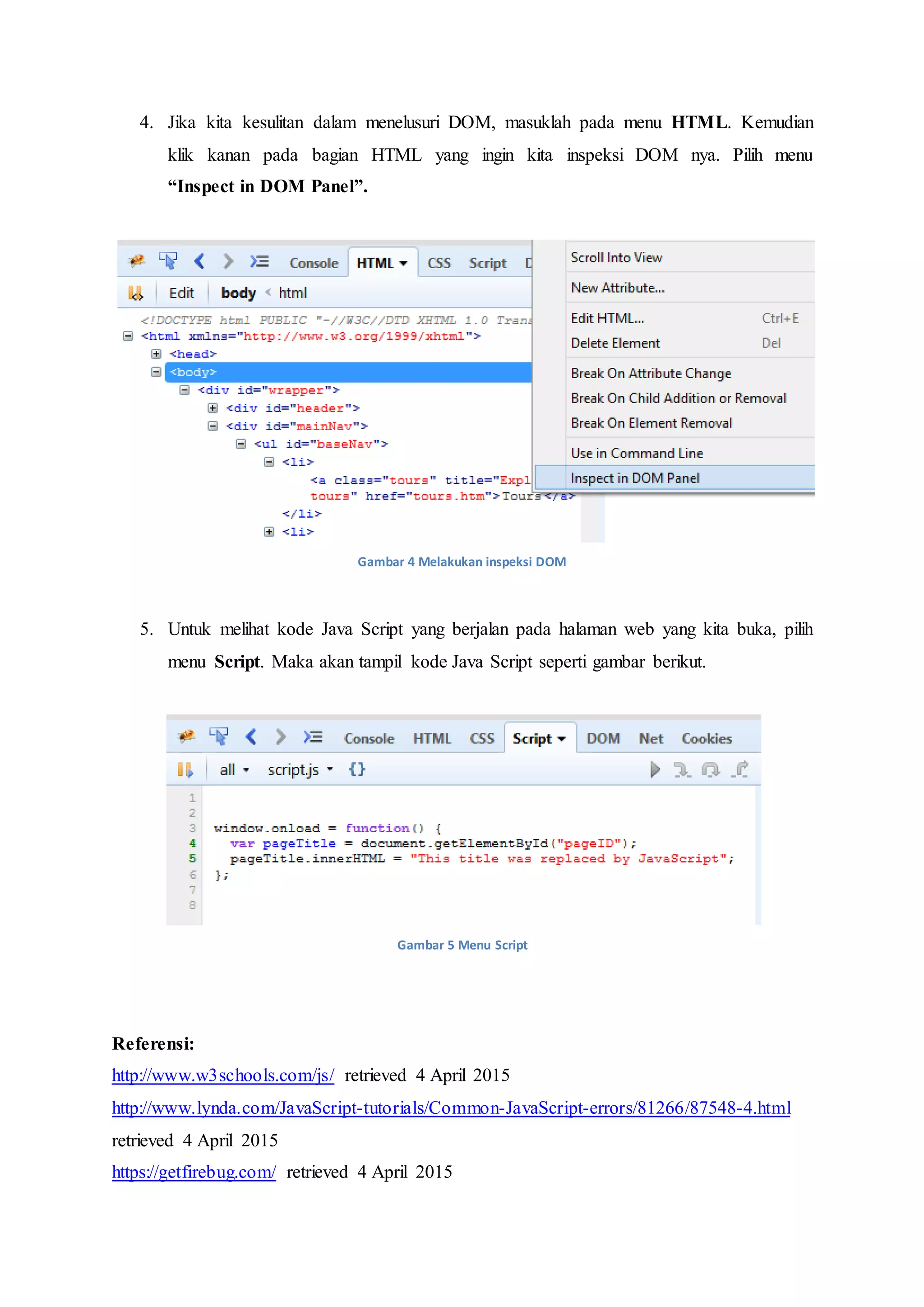Toggle pretty print with the curly braces icon
Screen dimensions: 924x1307
pyautogui.click(x=357, y=769)
